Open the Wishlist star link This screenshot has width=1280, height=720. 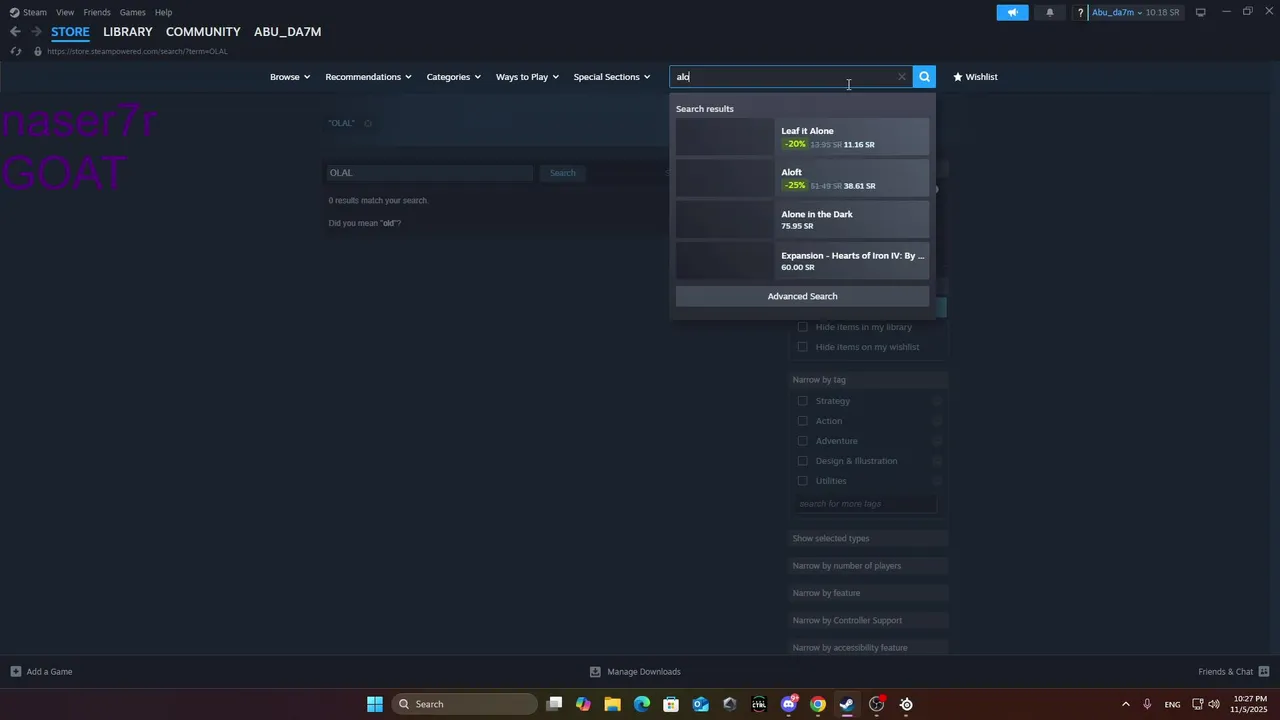(975, 77)
